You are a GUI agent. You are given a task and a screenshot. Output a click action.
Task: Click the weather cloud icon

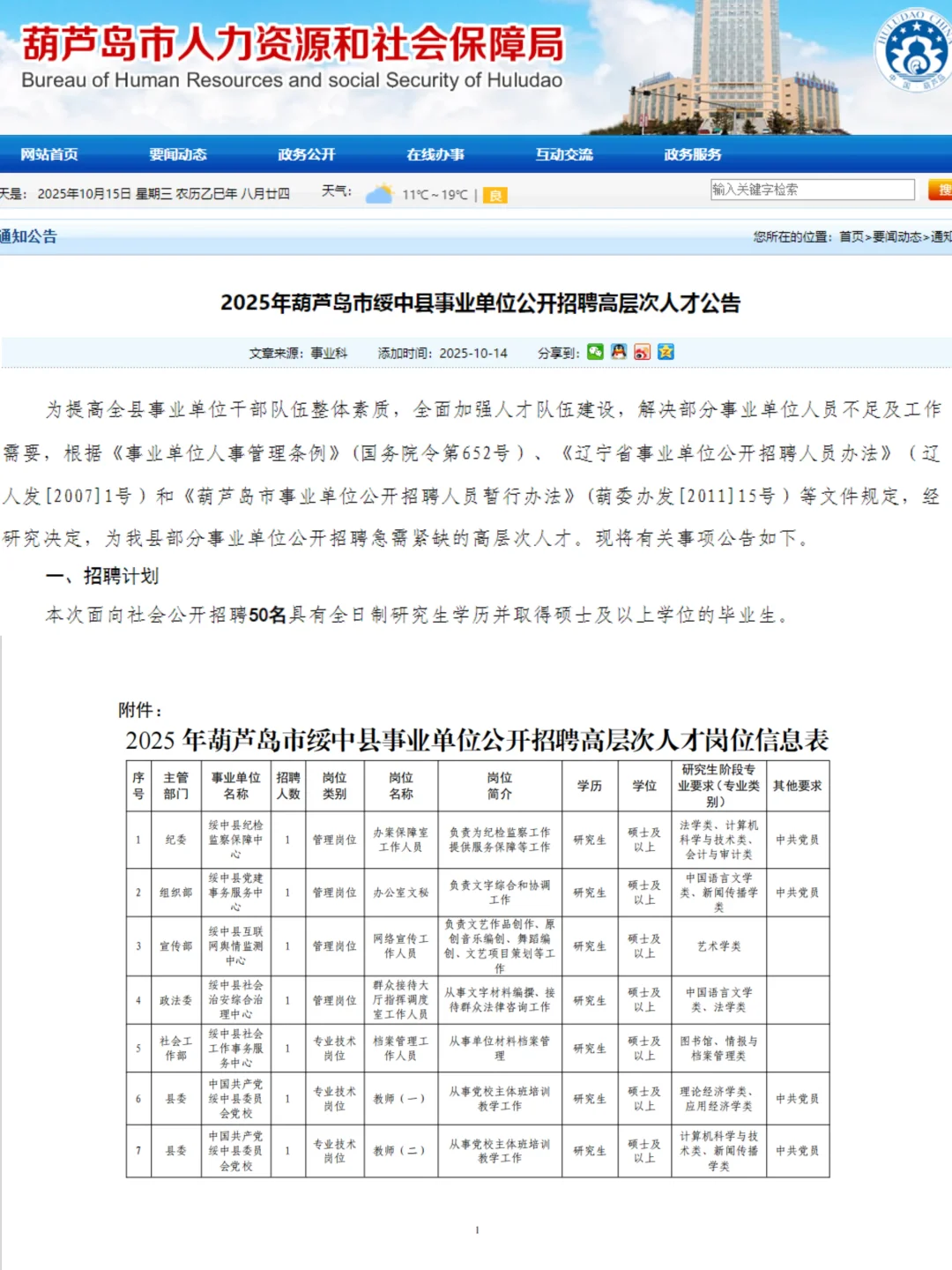tap(379, 194)
